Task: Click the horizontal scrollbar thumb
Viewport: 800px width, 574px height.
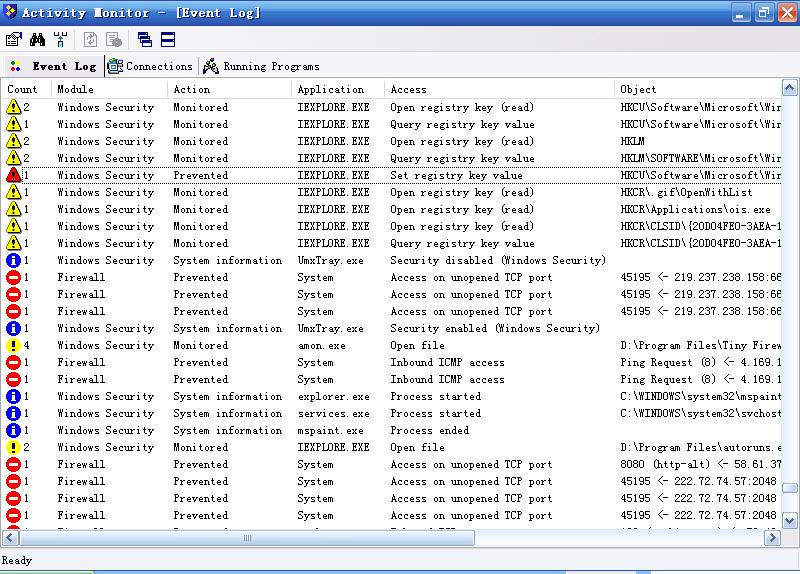Action: [x=247, y=537]
